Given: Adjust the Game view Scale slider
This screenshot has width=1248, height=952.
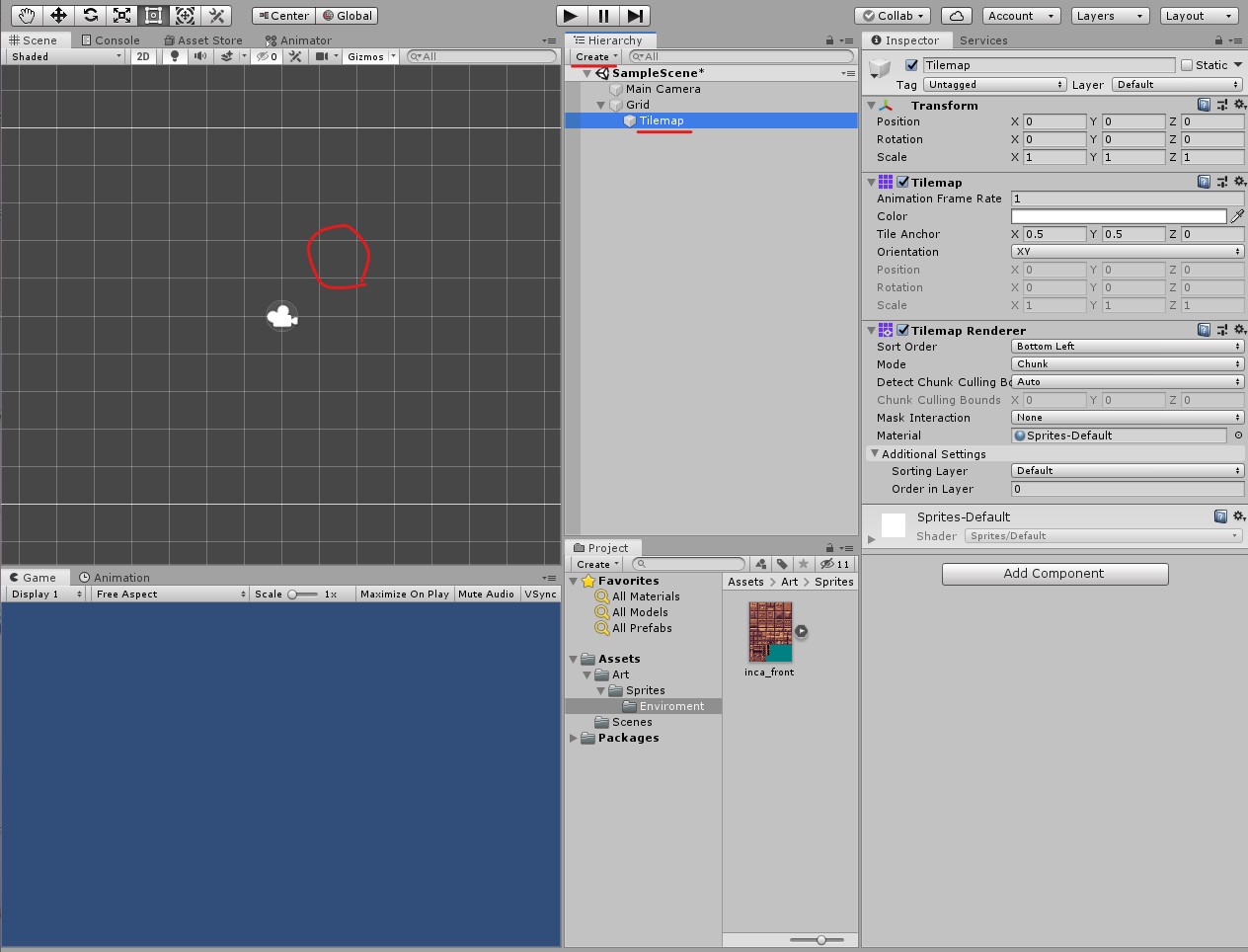Looking at the screenshot, I should 302,594.
